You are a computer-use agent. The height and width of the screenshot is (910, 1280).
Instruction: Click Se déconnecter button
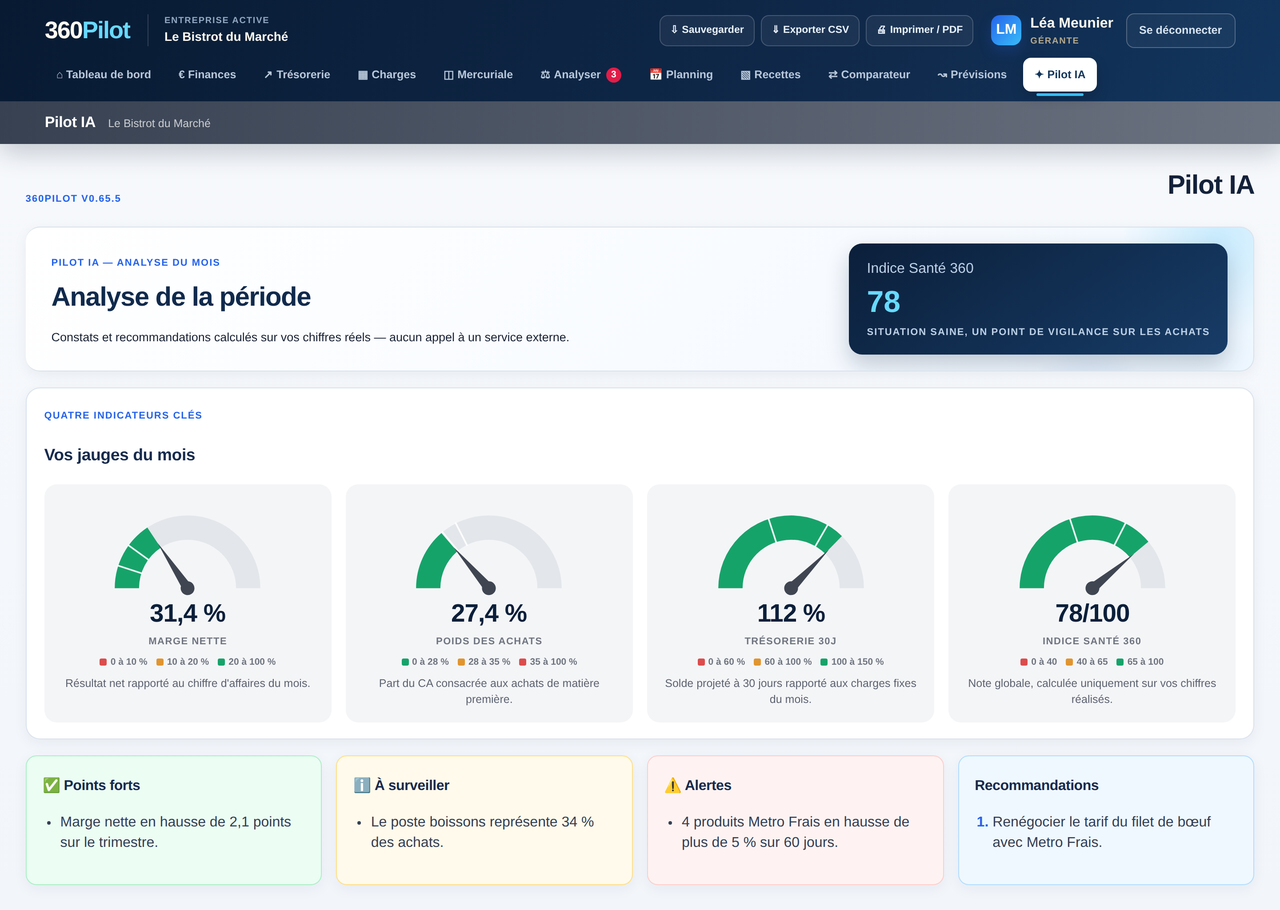coord(1180,30)
